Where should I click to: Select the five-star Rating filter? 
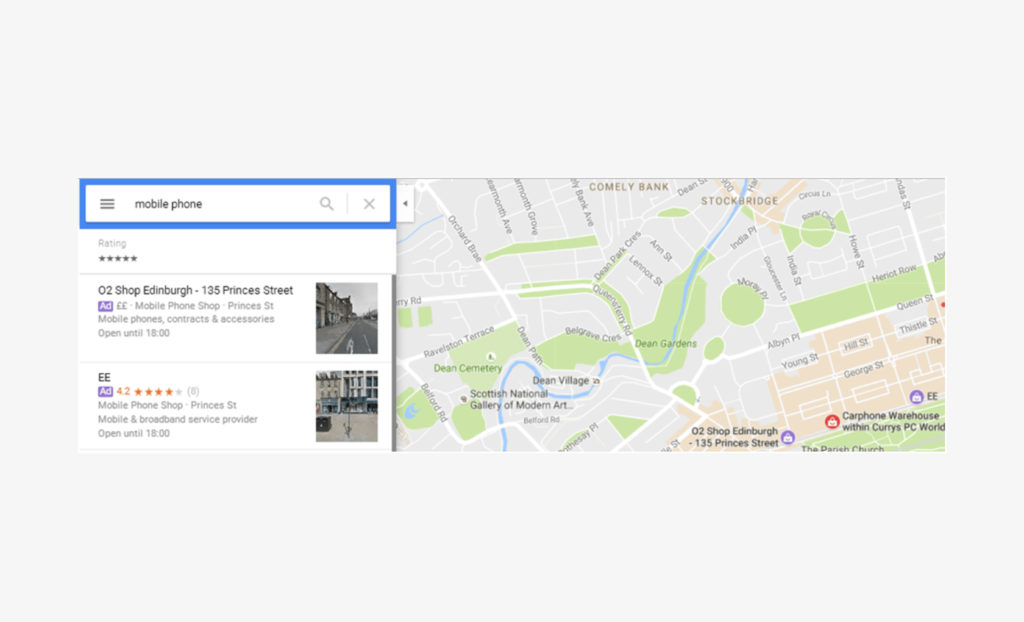tap(118, 259)
